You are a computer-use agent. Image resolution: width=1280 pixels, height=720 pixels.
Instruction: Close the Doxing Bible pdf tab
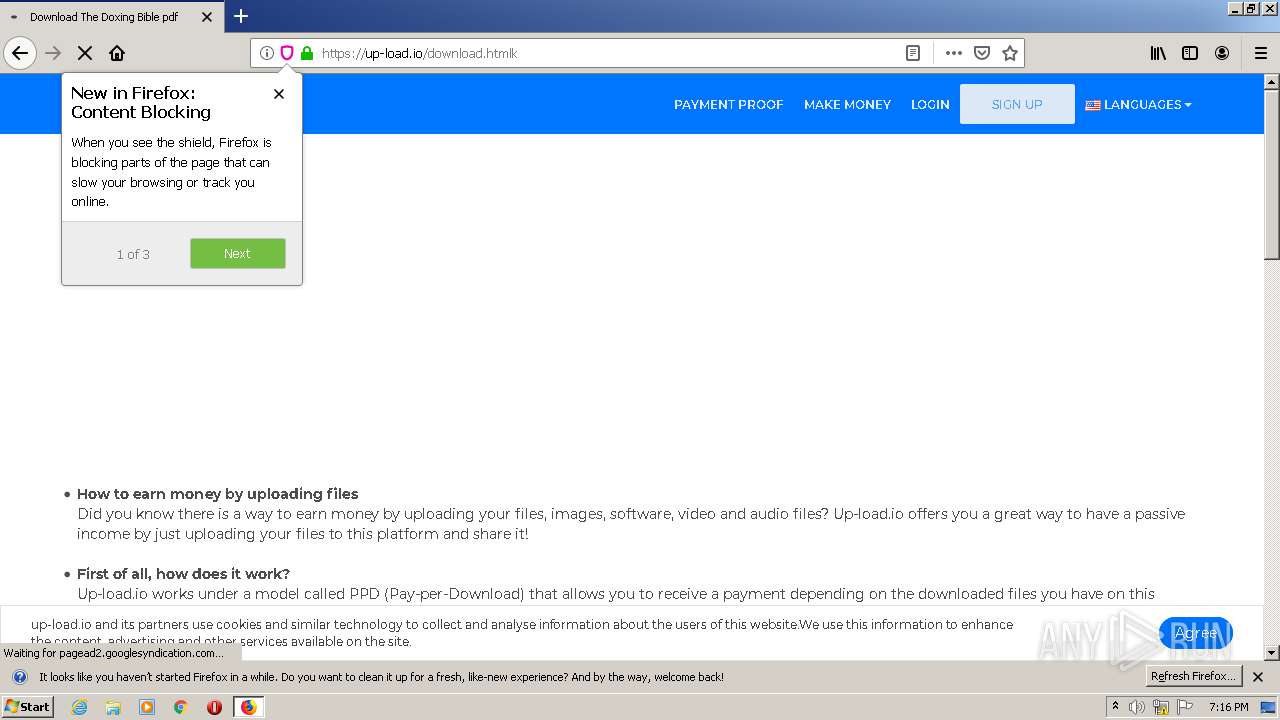pos(207,17)
